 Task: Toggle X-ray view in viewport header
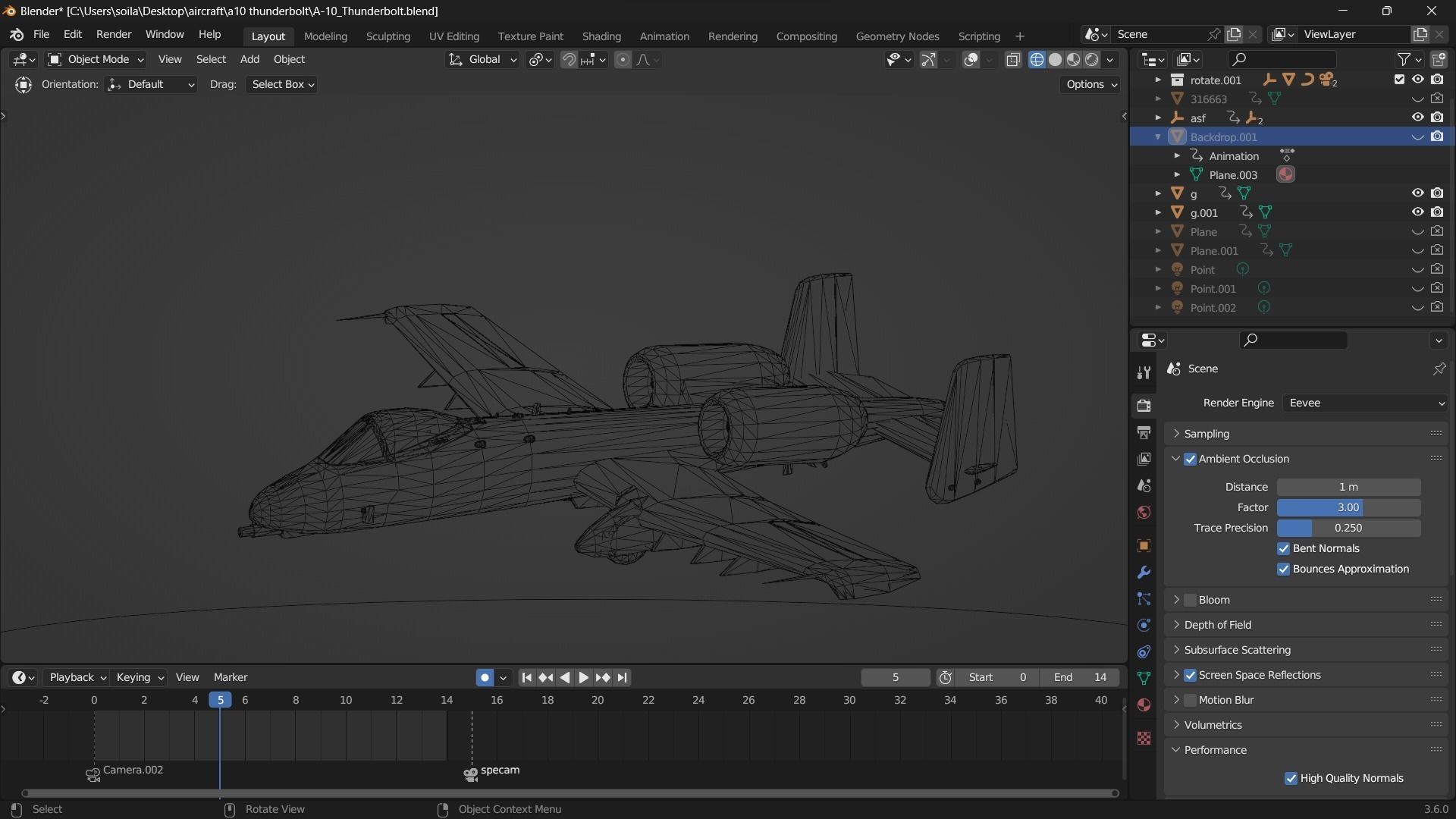click(x=1013, y=60)
